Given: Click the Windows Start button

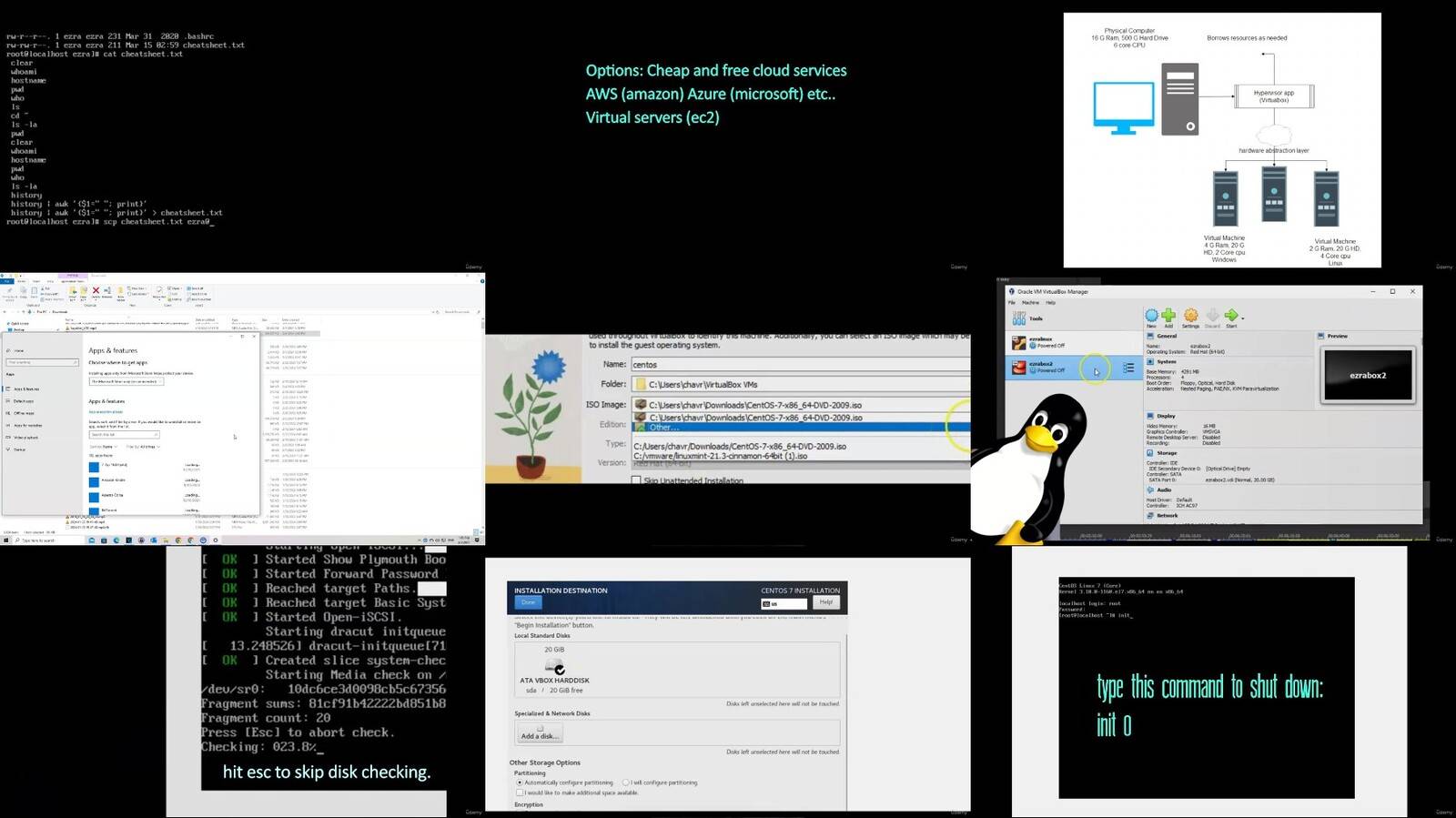Looking at the screenshot, I should 5,540.
